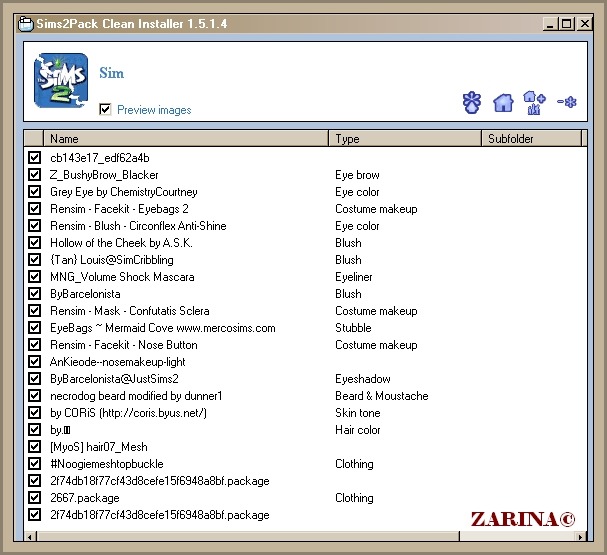The height and width of the screenshot is (555, 607).
Task: Click the Eyeliner type cell
Action: click(353, 277)
